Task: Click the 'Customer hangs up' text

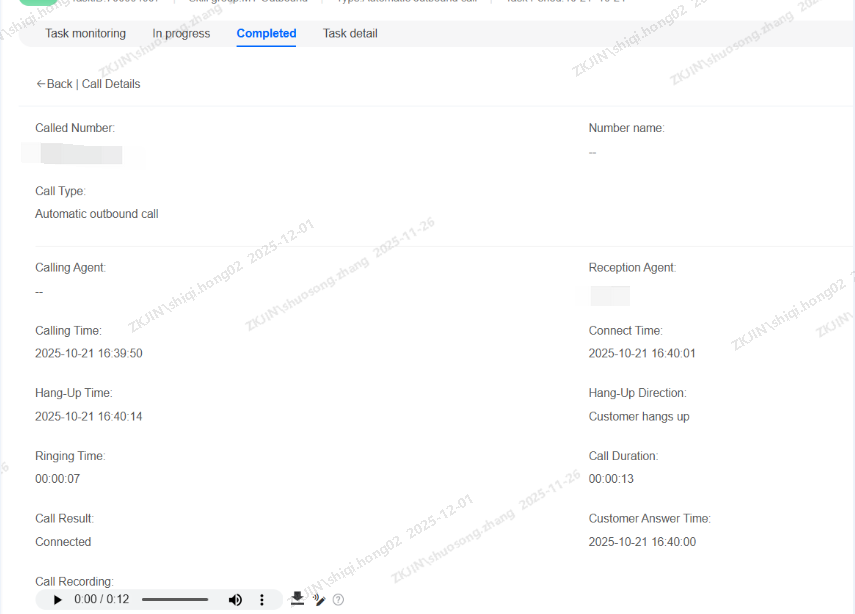Action: [638, 416]
